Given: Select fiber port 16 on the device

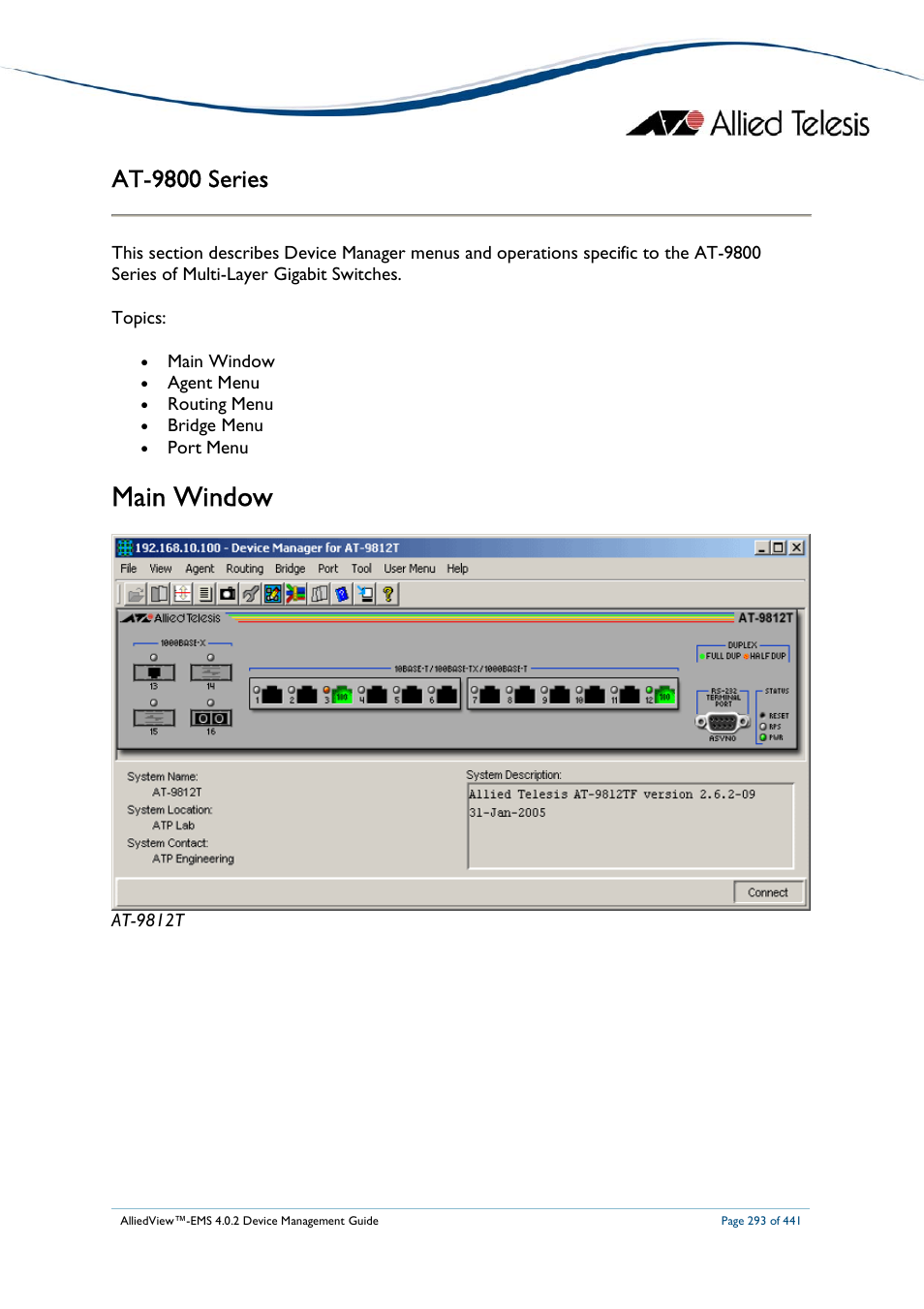Looking at the screenshot, I should pos(211,718).
